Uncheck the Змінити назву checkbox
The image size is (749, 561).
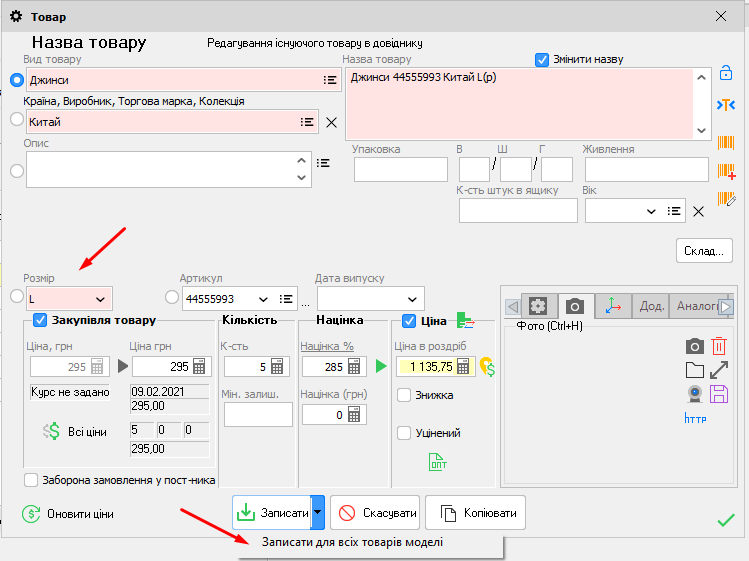pos(543,59)
